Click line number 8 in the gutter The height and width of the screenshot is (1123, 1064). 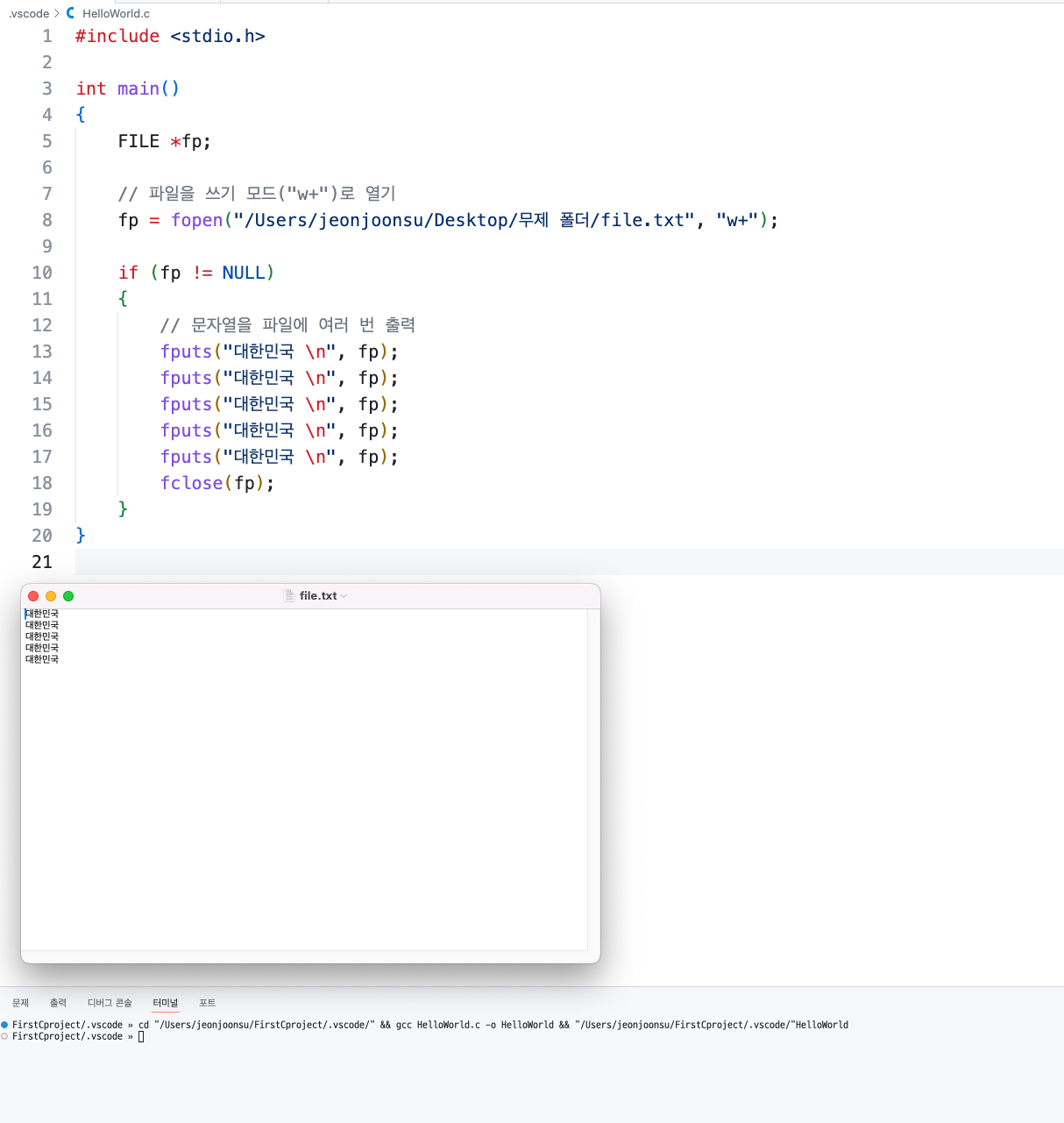[47, 220]
